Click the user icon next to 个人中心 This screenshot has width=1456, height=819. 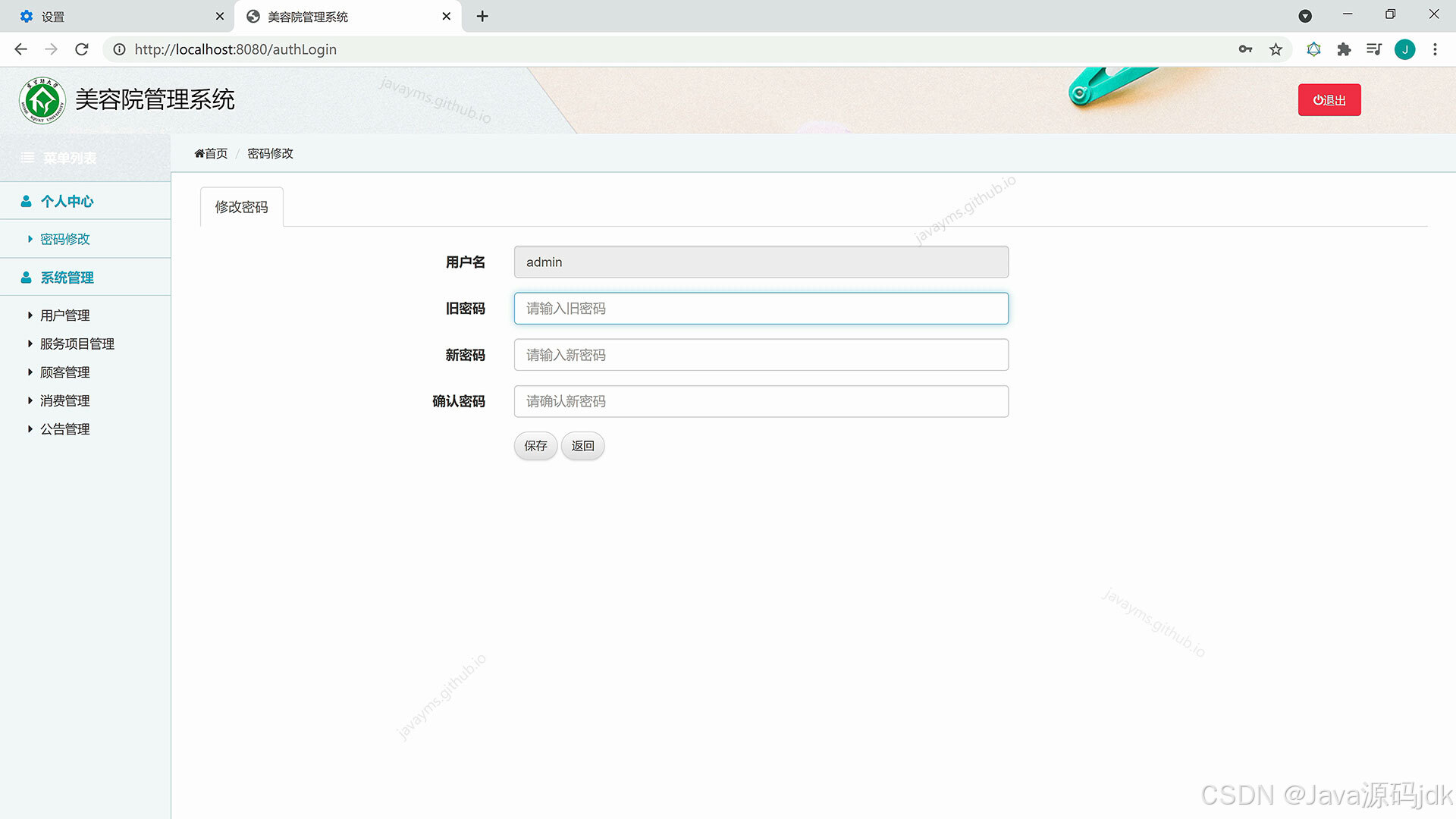click(26, 201)
